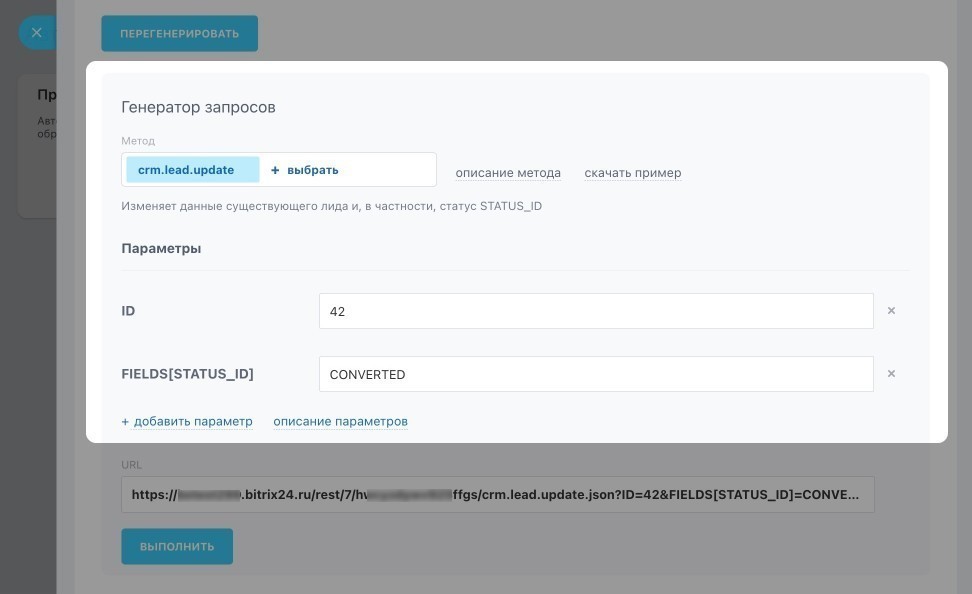Open the «описание метода» link
This screenshot has width=972, height=594.
click(508, 173)
